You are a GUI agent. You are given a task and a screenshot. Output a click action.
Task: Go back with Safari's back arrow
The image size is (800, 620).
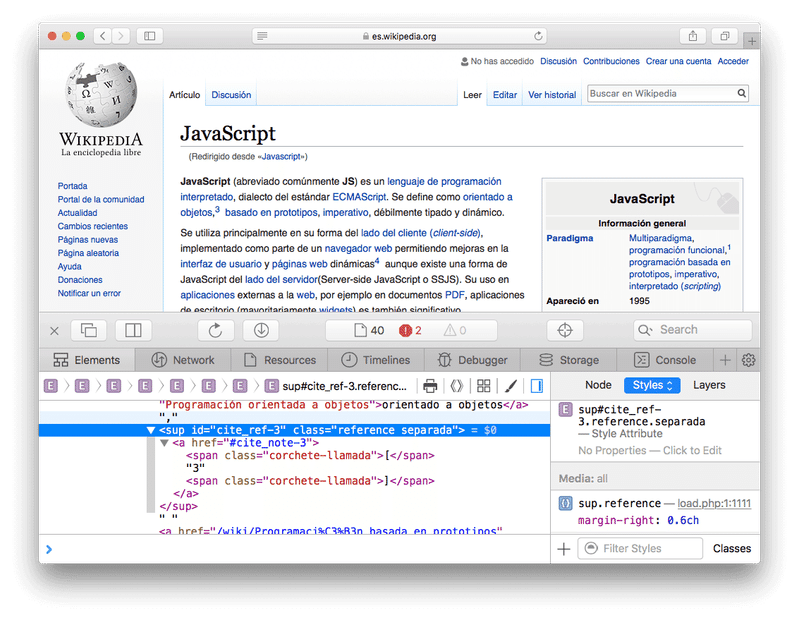point(103,36)
